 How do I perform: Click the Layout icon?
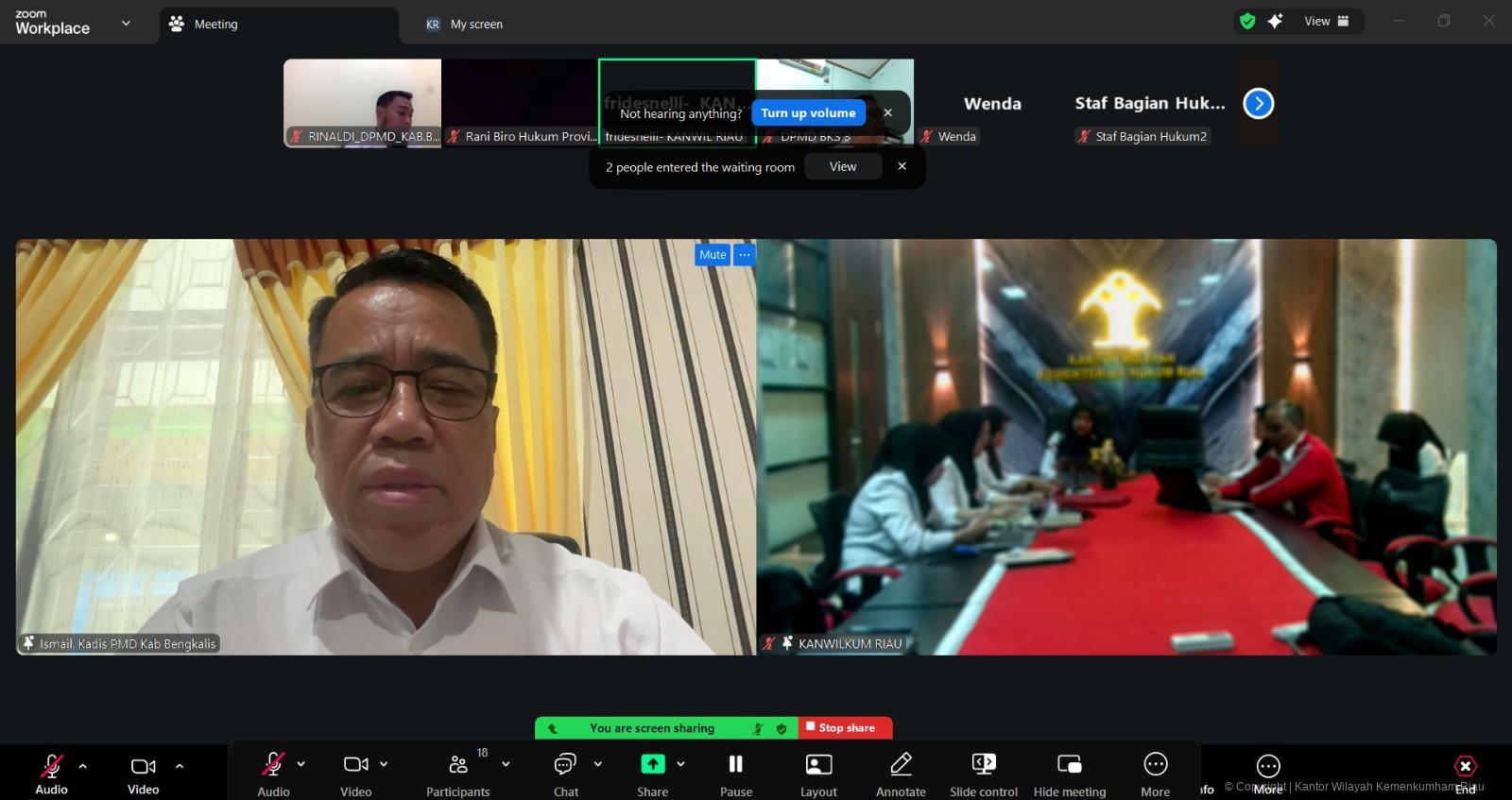pyautogui.click(x=818, y=764)
